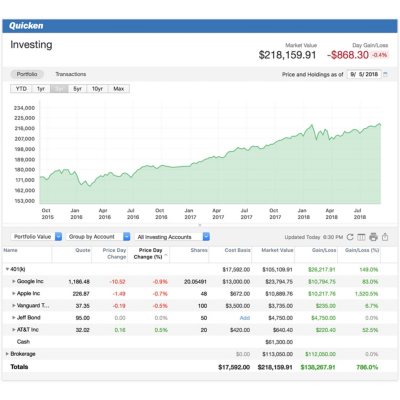Click the Add link in Cost Basis

coord(245,318)
